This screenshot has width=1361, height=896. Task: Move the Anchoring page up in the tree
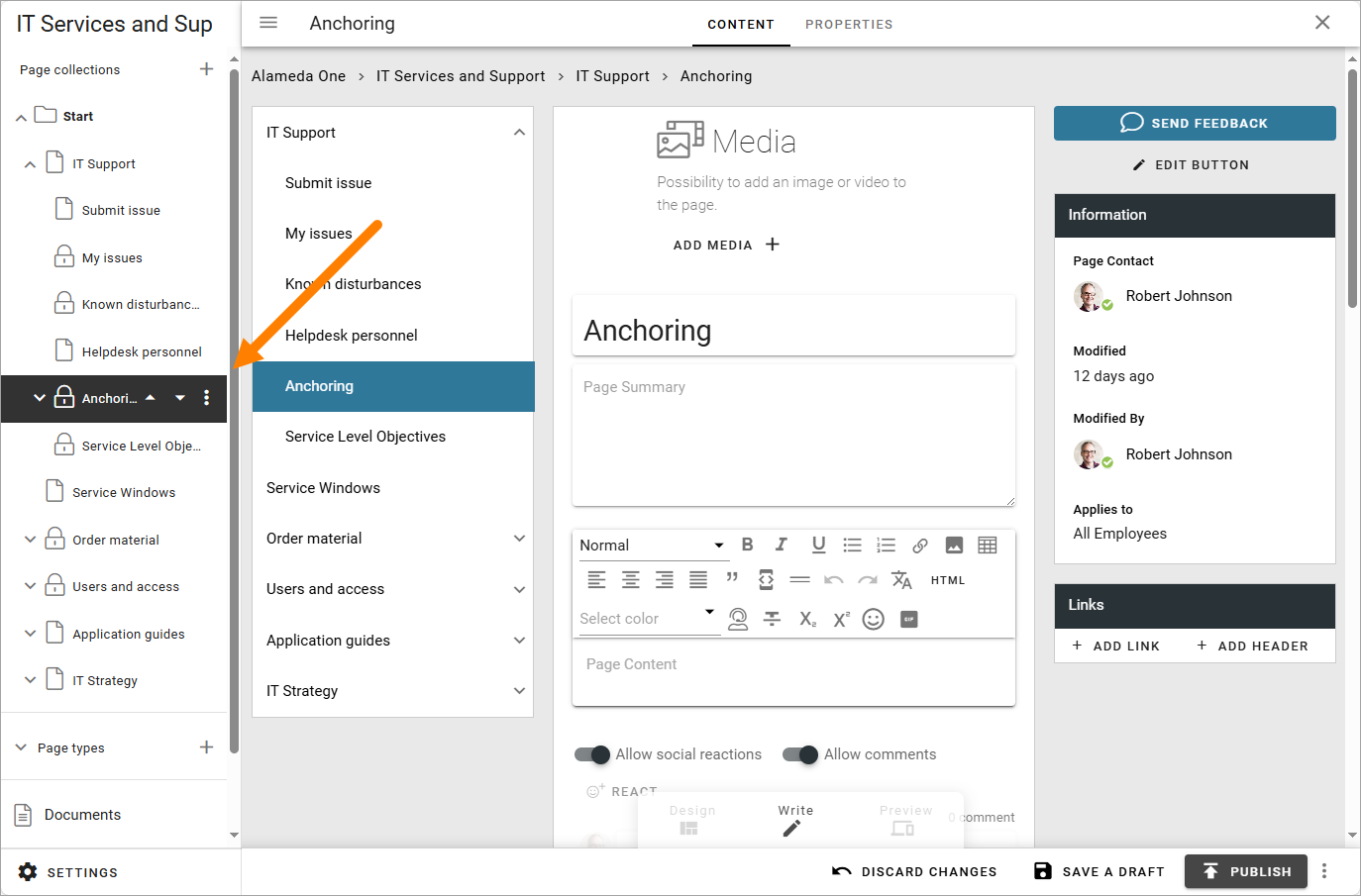(x=151, y=397)
